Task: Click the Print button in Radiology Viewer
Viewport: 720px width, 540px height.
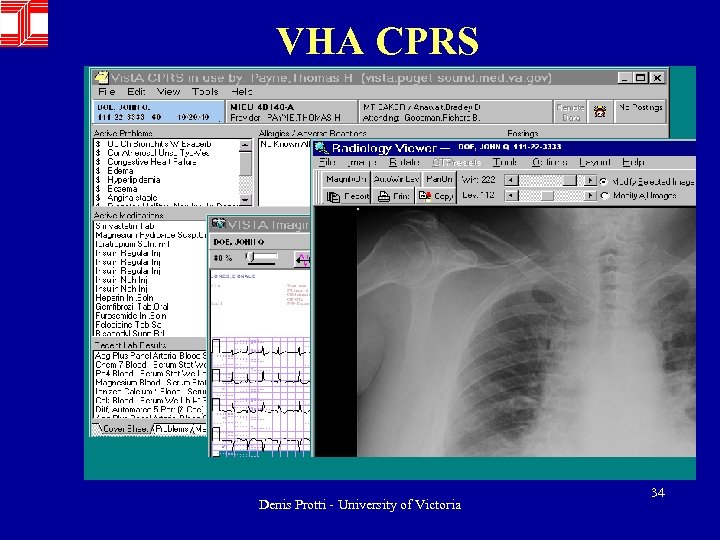Action: [x=394, y=197]
